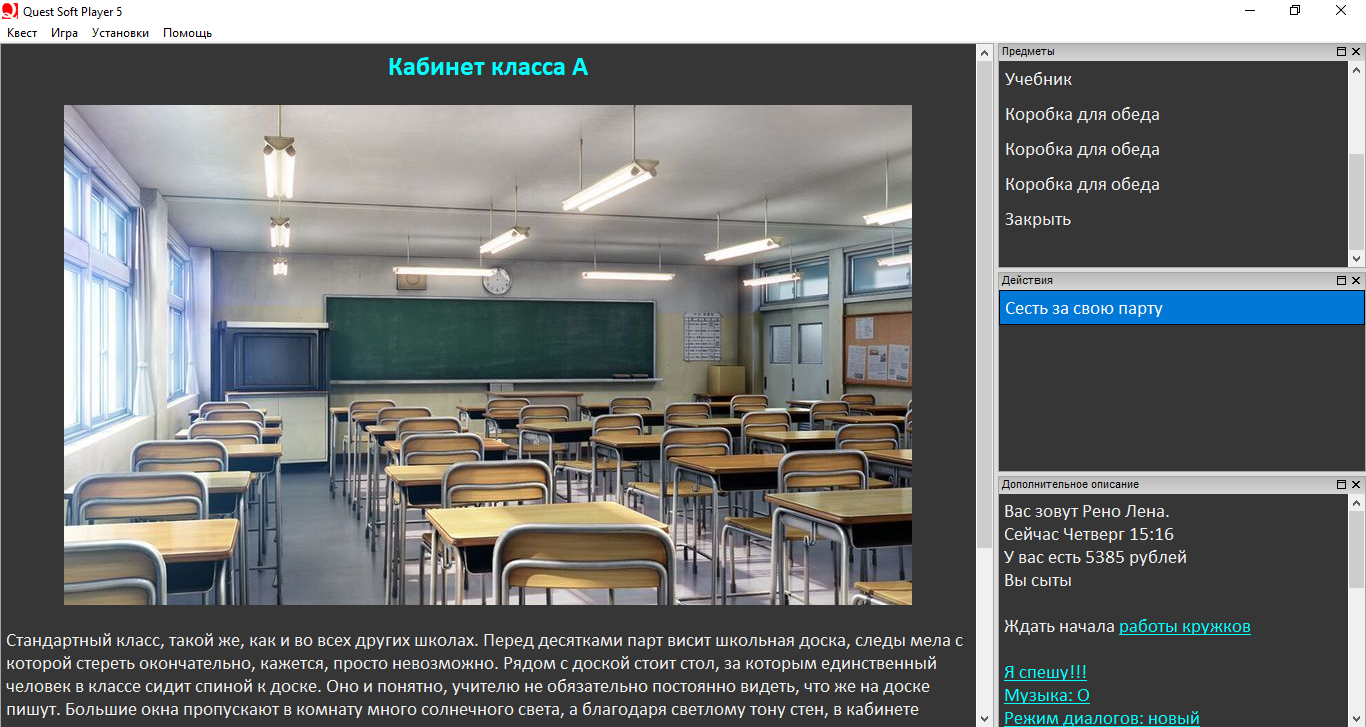1366x727 pixels.
Task: Close the Дополнительное описание panel
Action: tap(1356, 484)
